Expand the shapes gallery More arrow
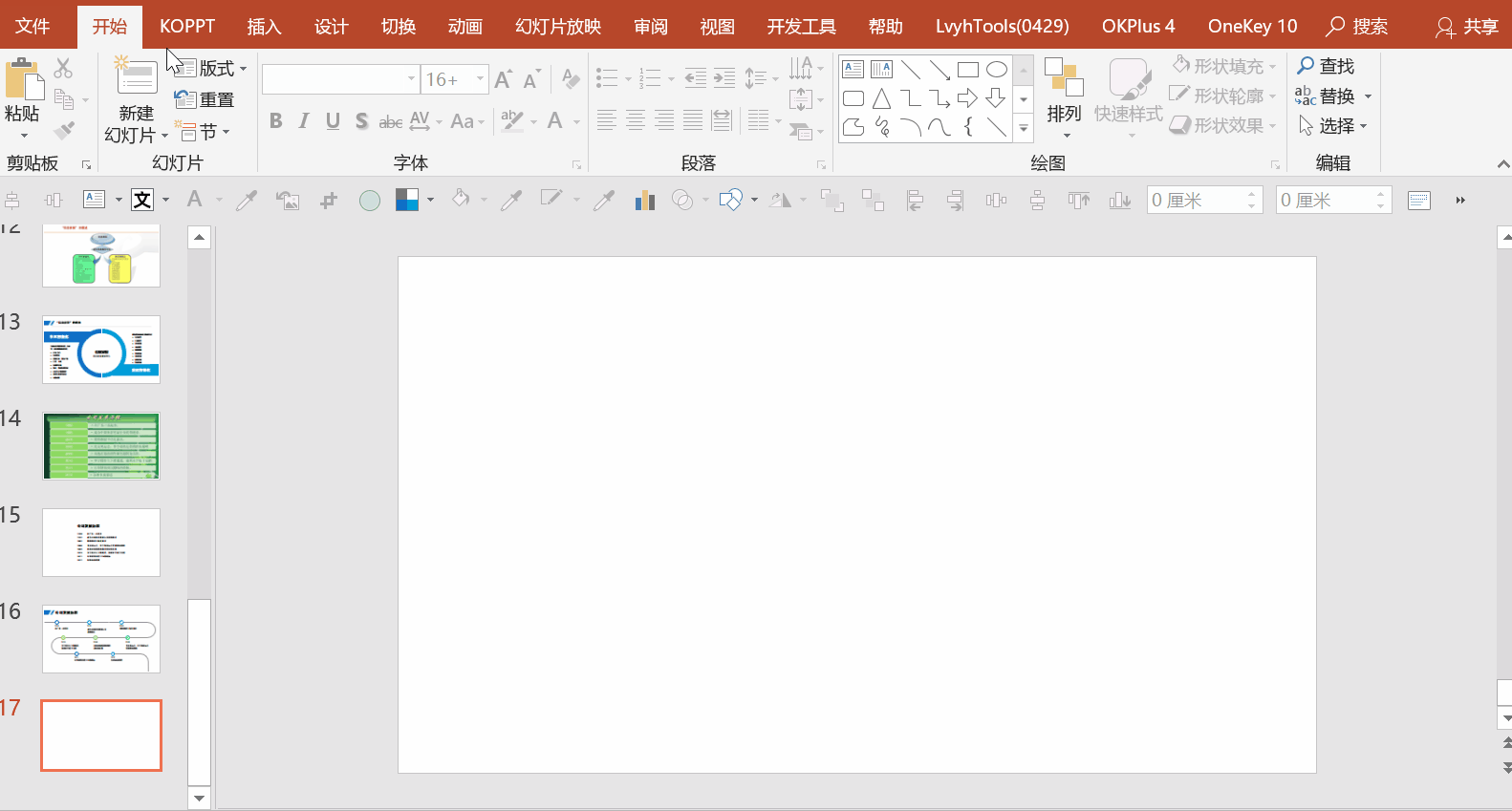Screen dimensions: 1512x811 (1024, 127)
